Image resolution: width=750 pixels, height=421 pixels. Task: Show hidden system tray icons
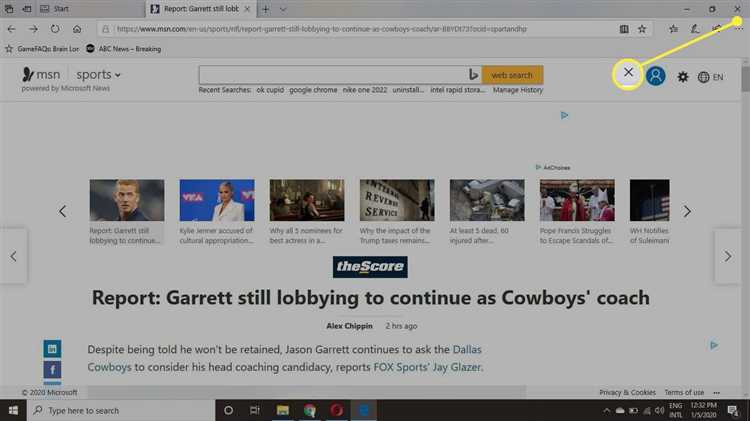point(607,411)
